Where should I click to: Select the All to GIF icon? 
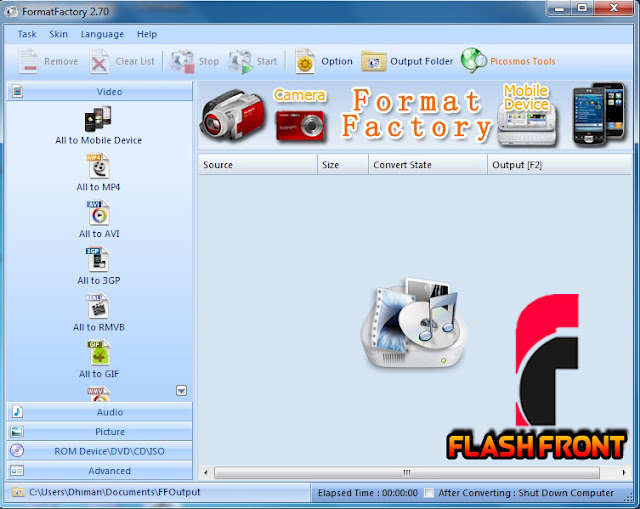99,353
